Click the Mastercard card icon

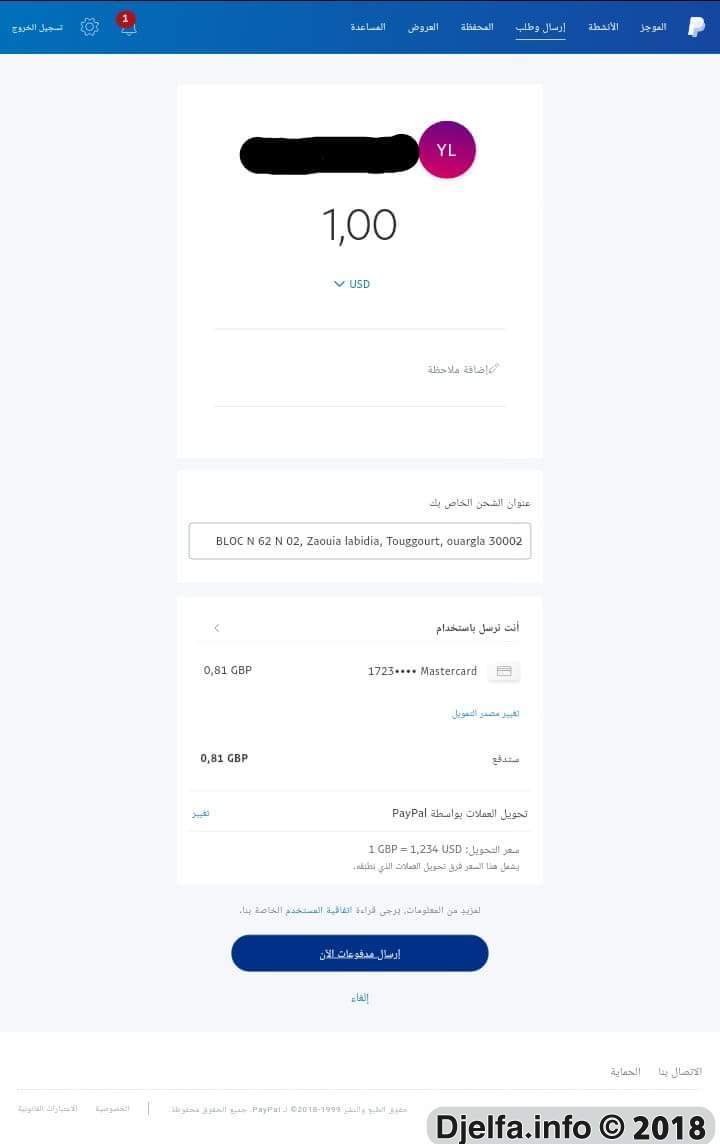504,671
